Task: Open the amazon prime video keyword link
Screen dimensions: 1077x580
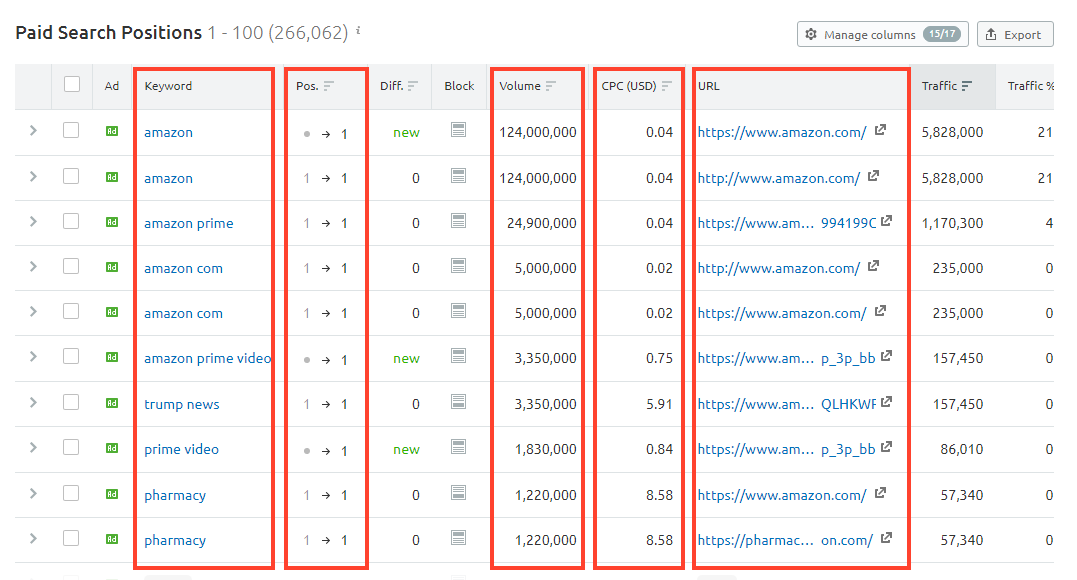Action: click(x=207, y=358)
